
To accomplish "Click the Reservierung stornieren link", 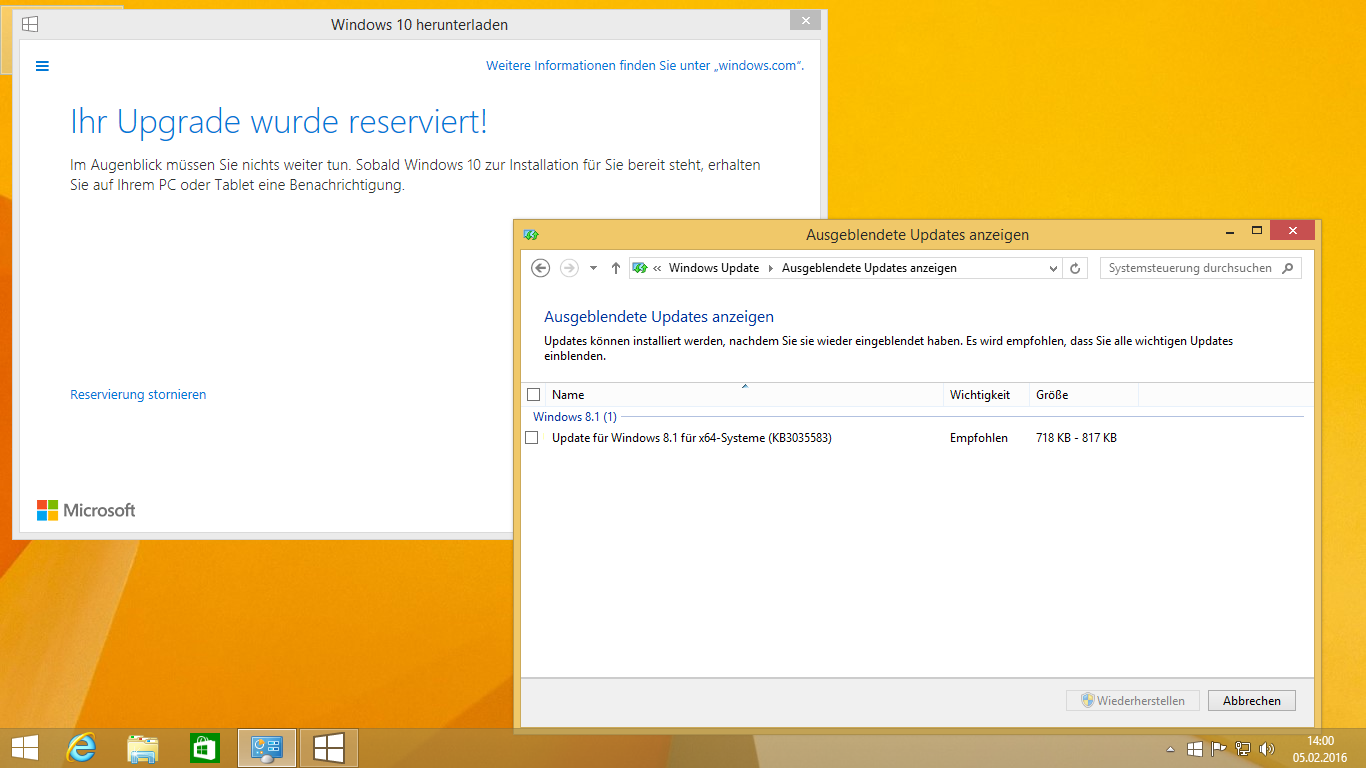I will [x=138, y=395].
